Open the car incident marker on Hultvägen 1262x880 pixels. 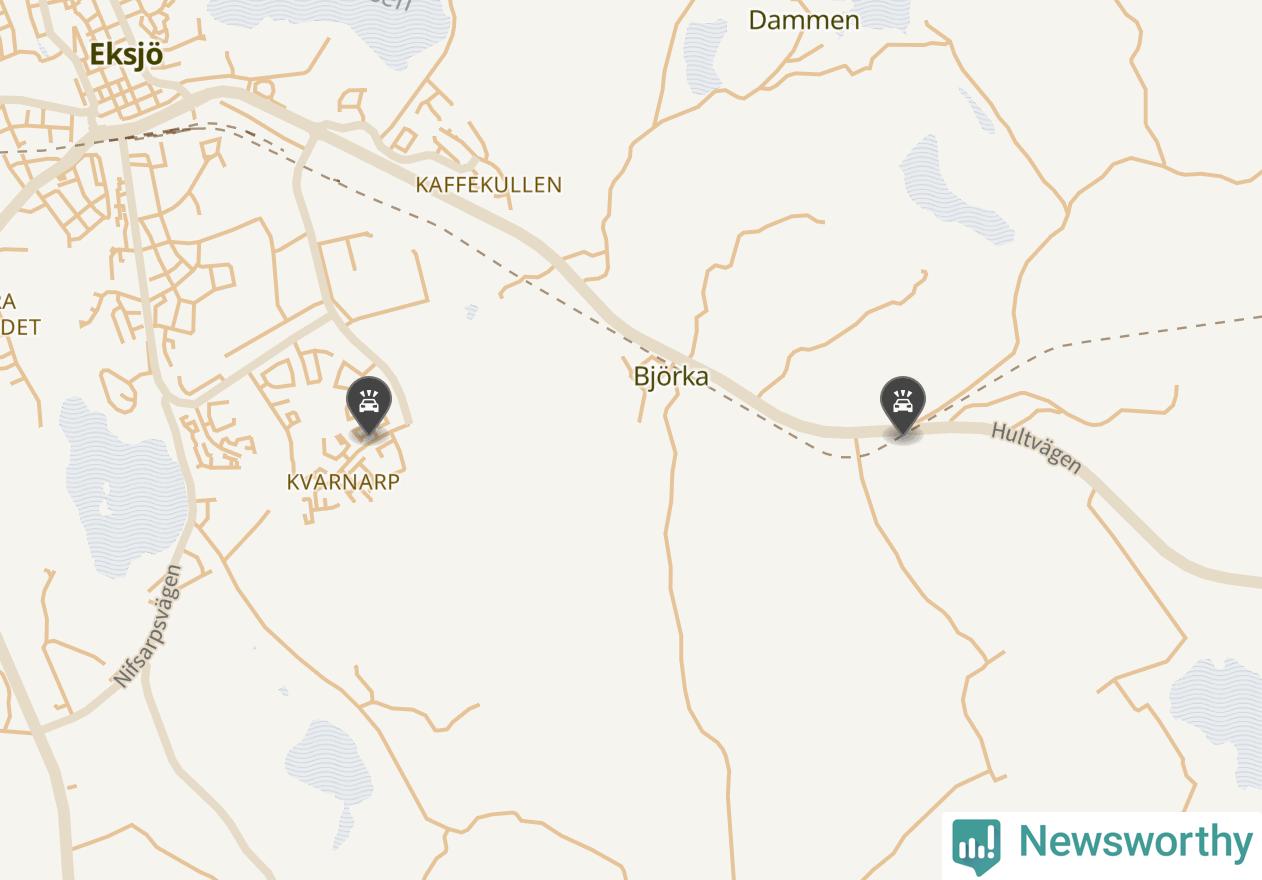[x=903, y=405]
